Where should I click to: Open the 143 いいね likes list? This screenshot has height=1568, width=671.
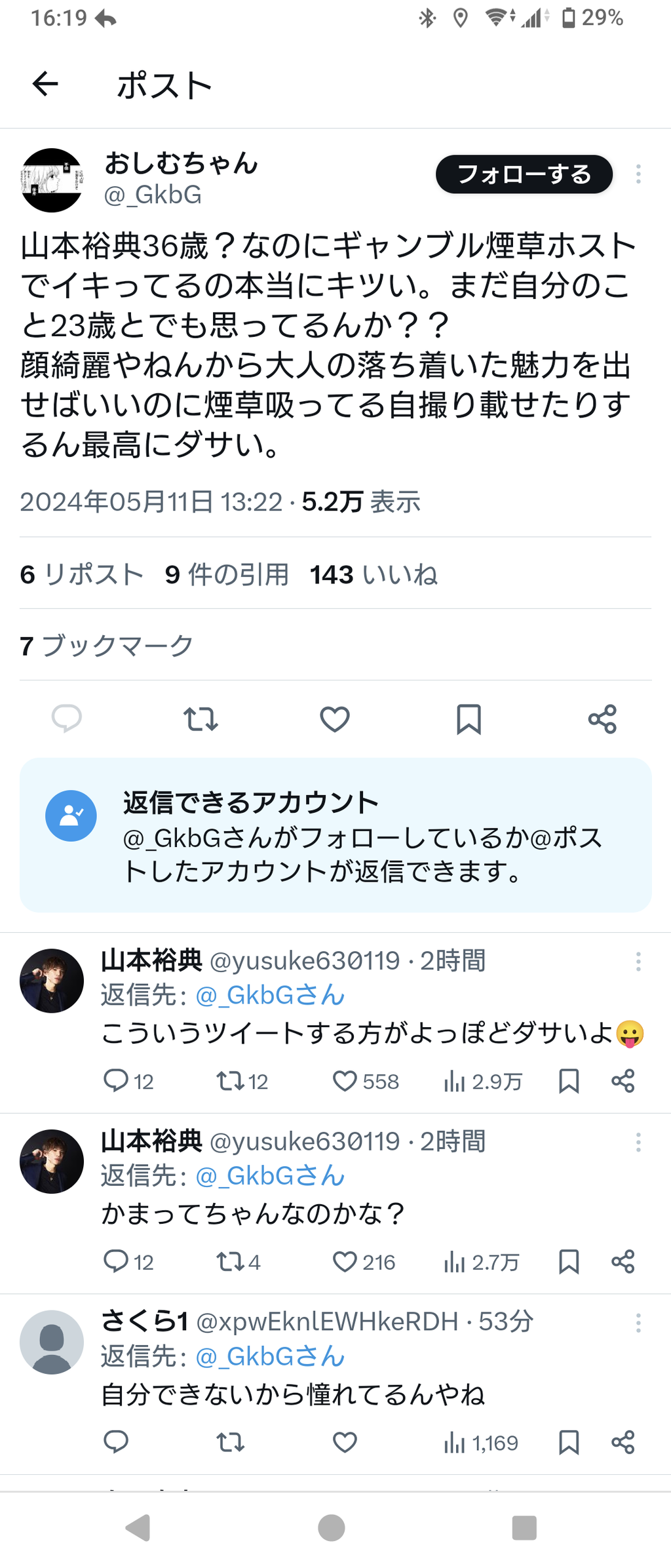click(374, 574)
